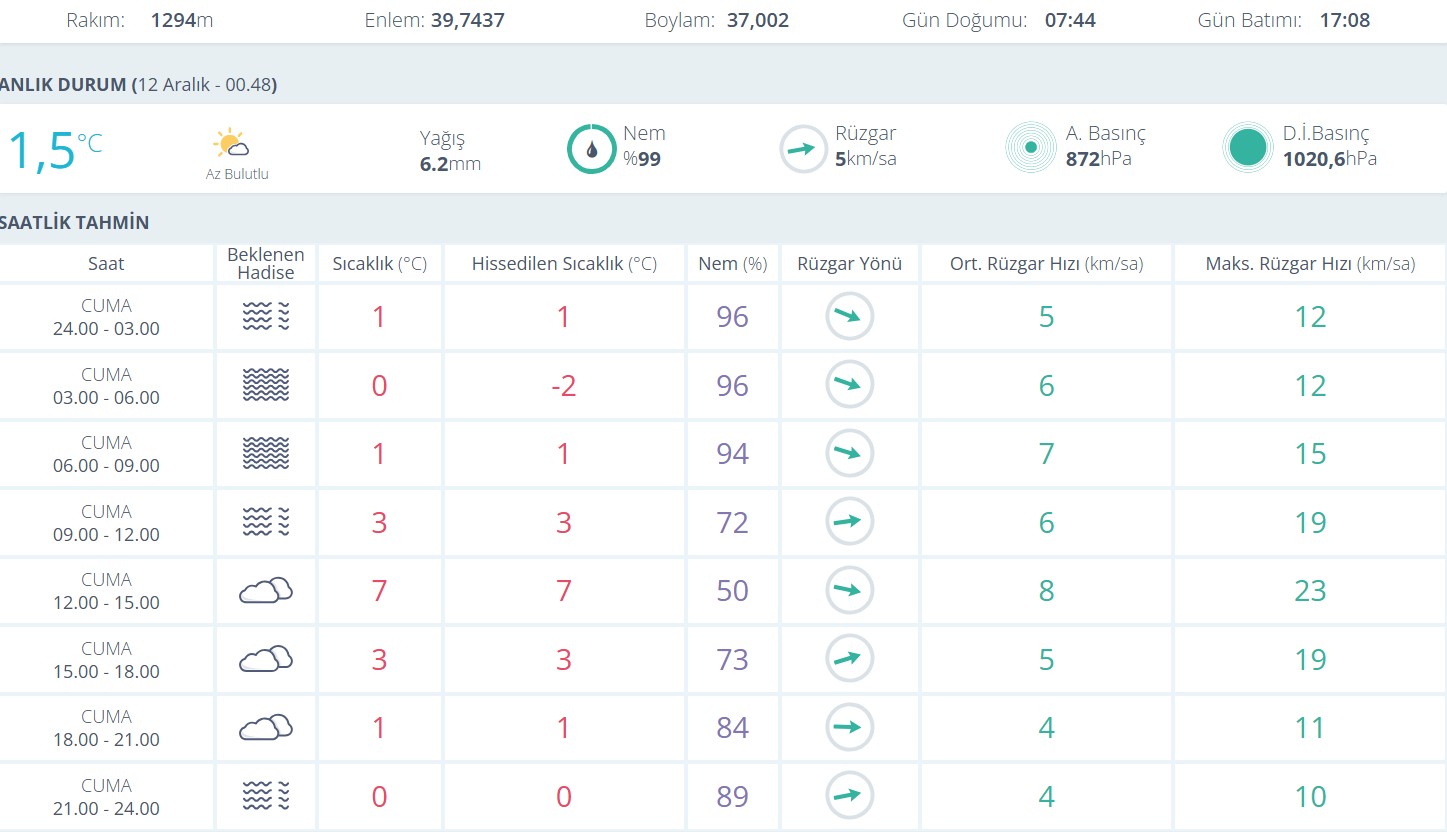Click the wind arrow for 18.00 - 21.00
The height and width of the screenshot is (832, 1447).
849,727
